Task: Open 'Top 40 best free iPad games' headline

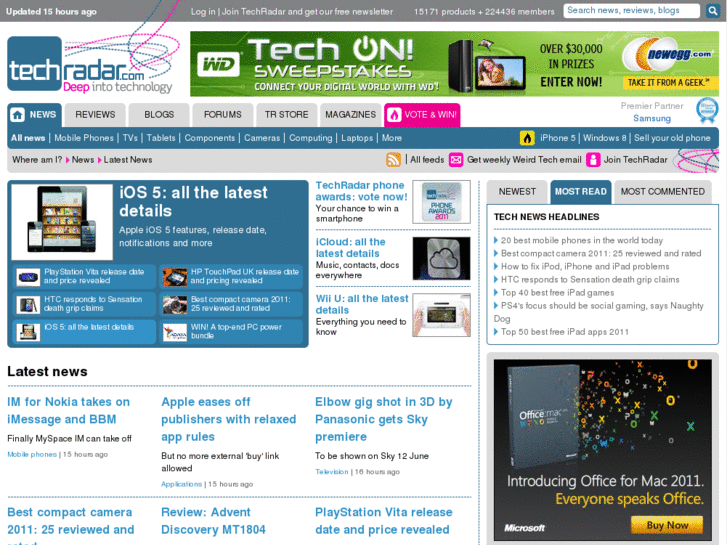Action: (557, 292)
